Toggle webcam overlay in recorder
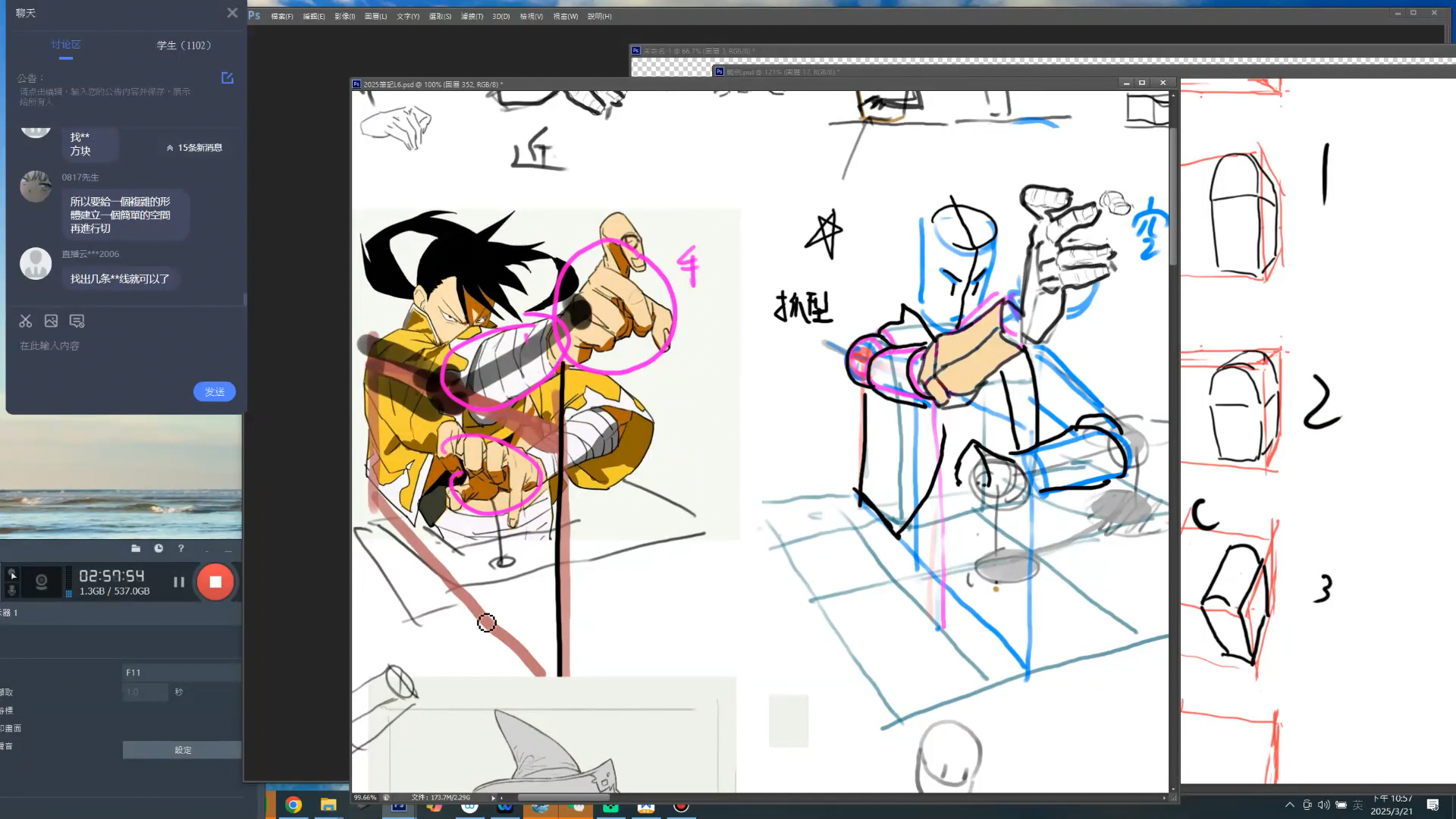1456x819 pixels. coord(42,582)
